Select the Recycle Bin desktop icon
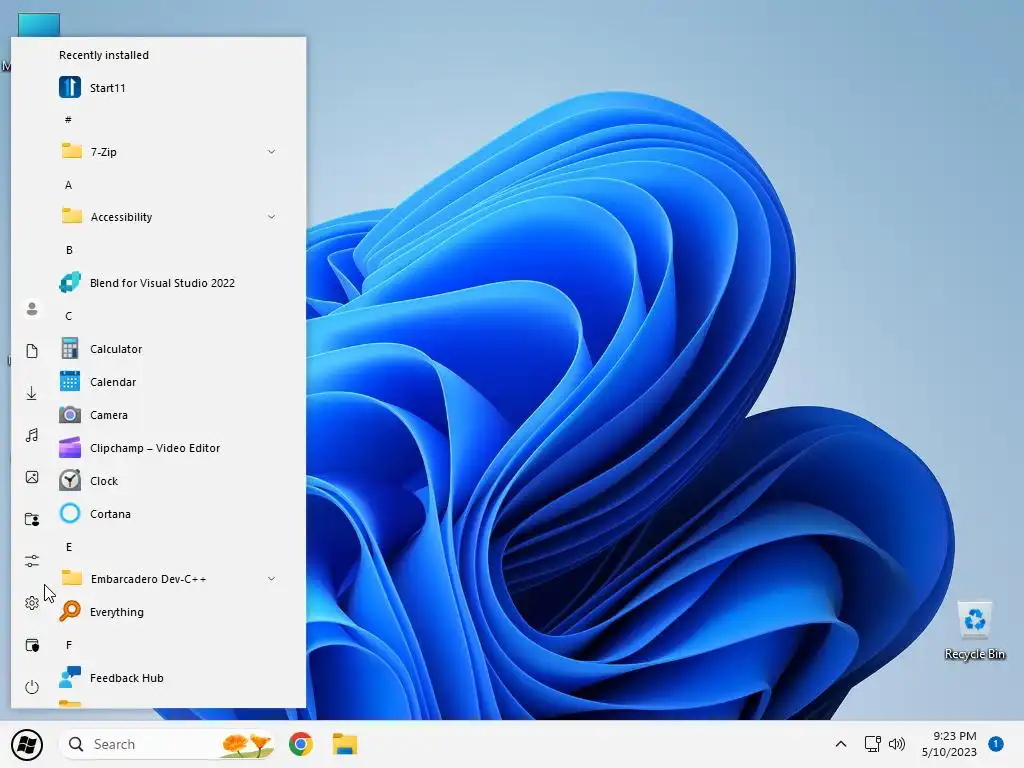 [975, 631]
